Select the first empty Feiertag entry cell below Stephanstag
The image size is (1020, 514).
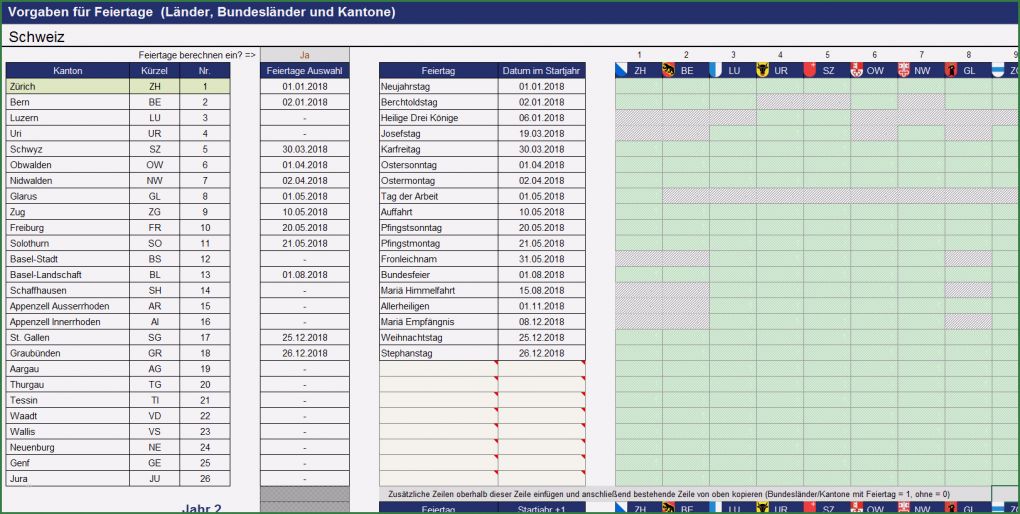(438, 369)
